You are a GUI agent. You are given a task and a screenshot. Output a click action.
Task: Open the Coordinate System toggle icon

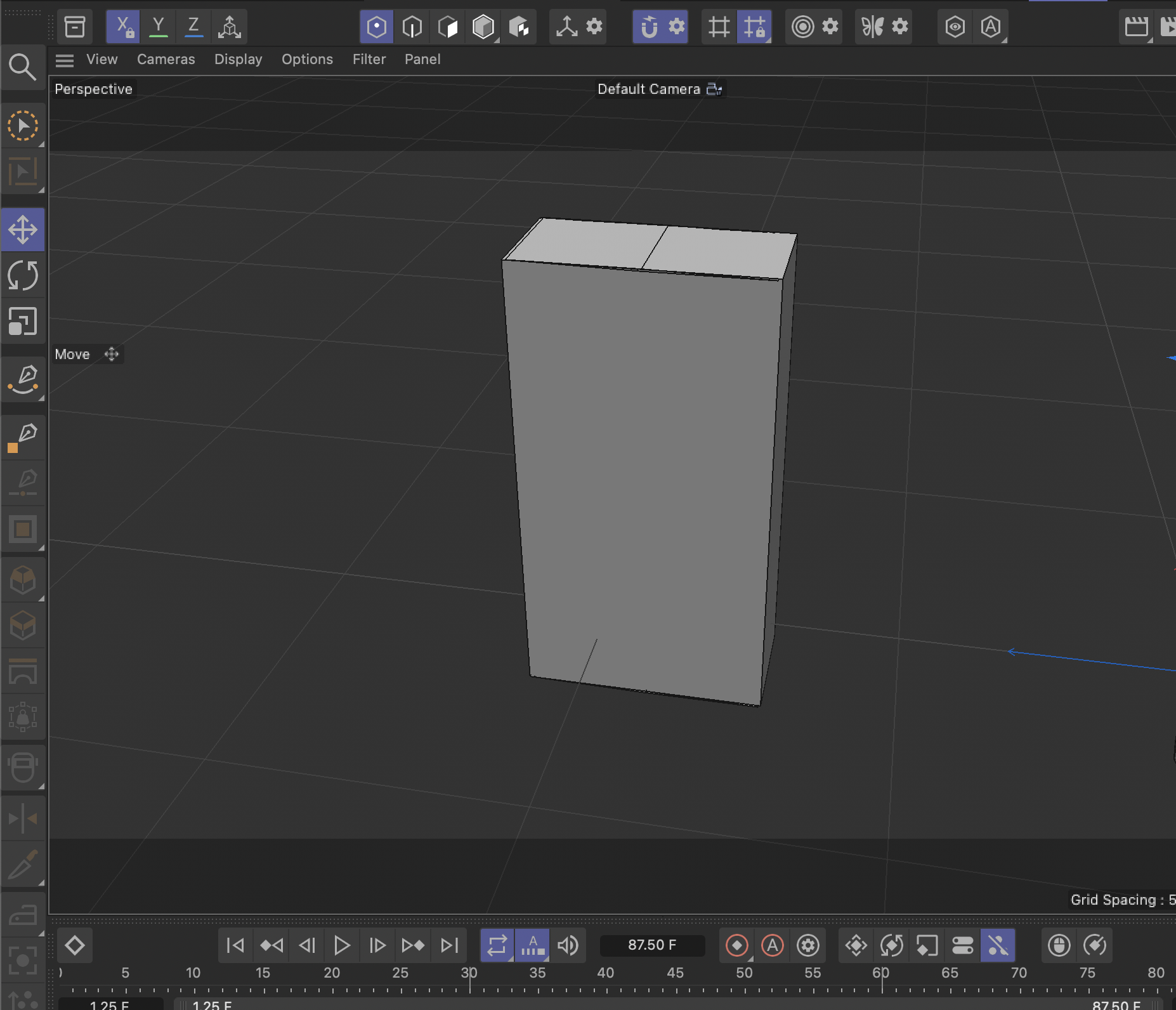230,27
